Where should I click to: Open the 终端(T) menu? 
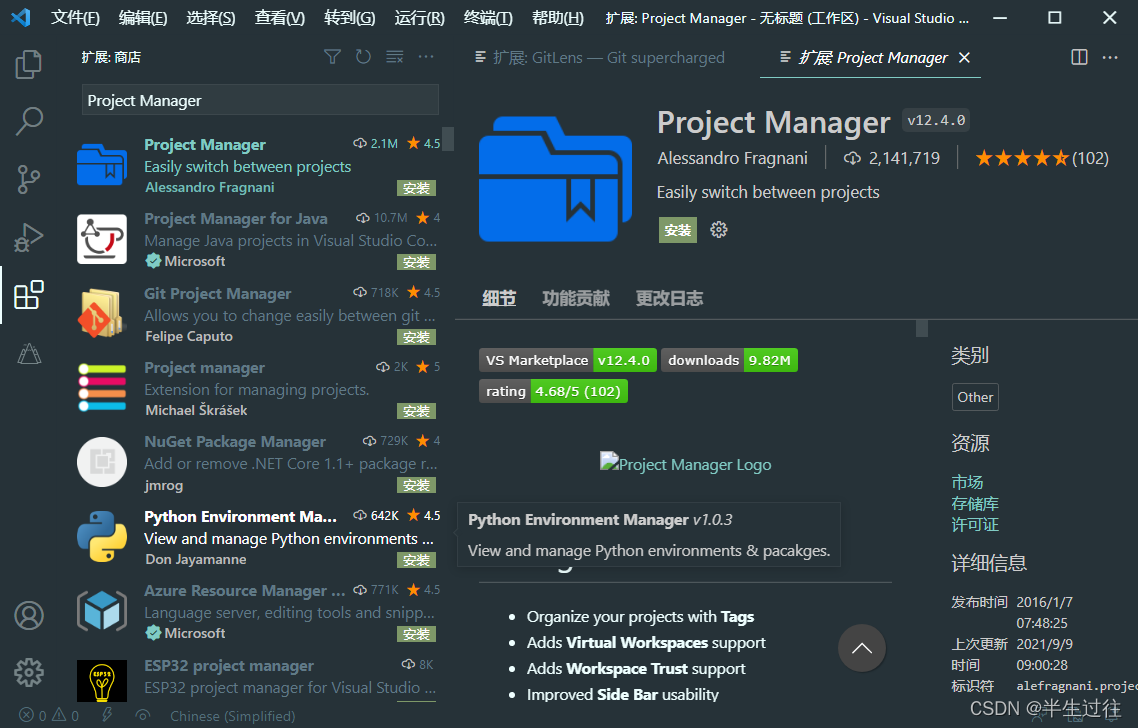pyautogui.click(x=488, y=18)
